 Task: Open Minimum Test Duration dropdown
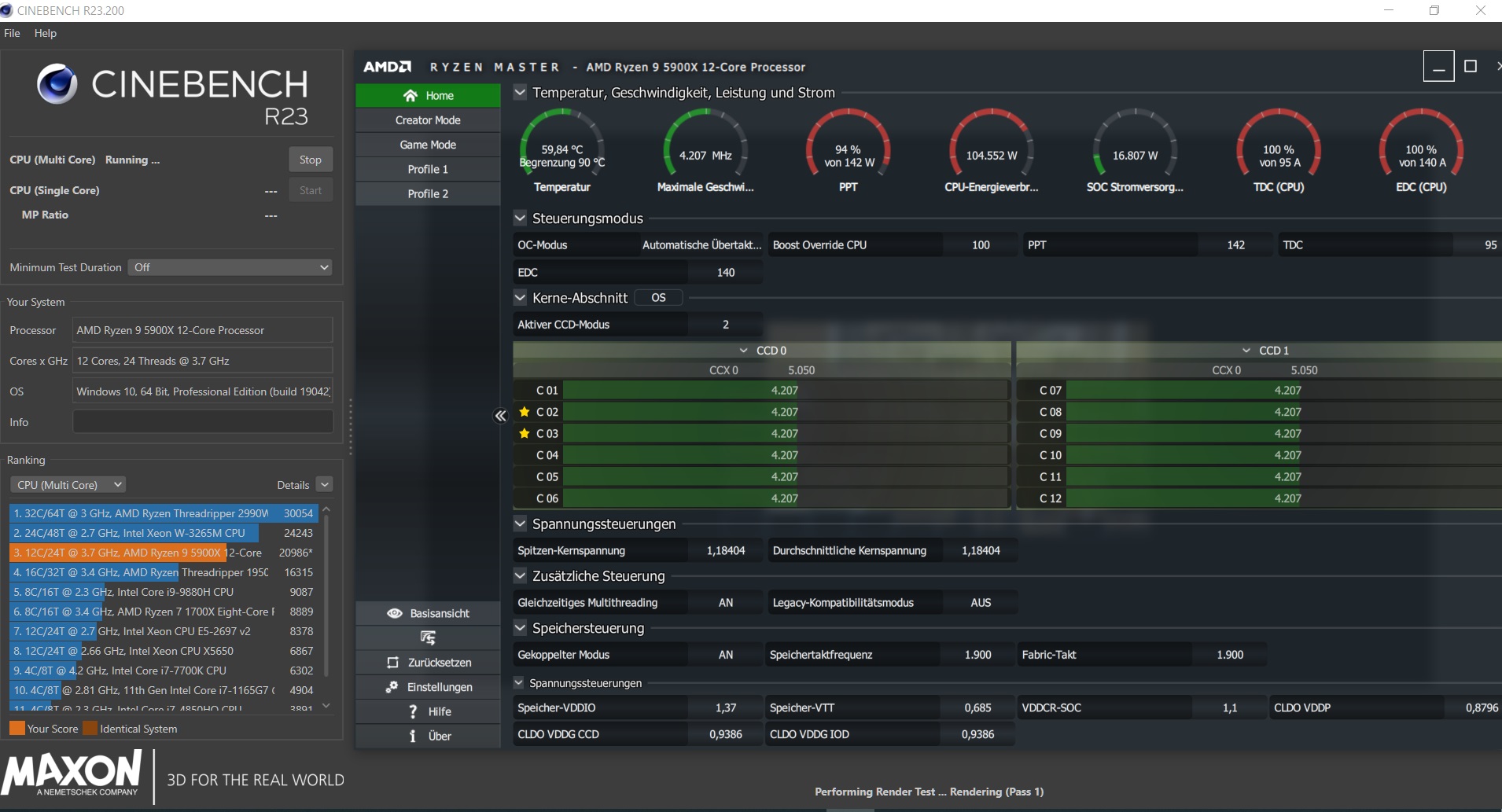click(x=230, y=267)
